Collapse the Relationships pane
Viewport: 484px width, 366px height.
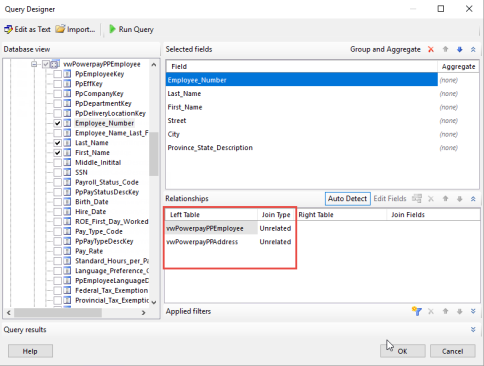tap(473, 199)
